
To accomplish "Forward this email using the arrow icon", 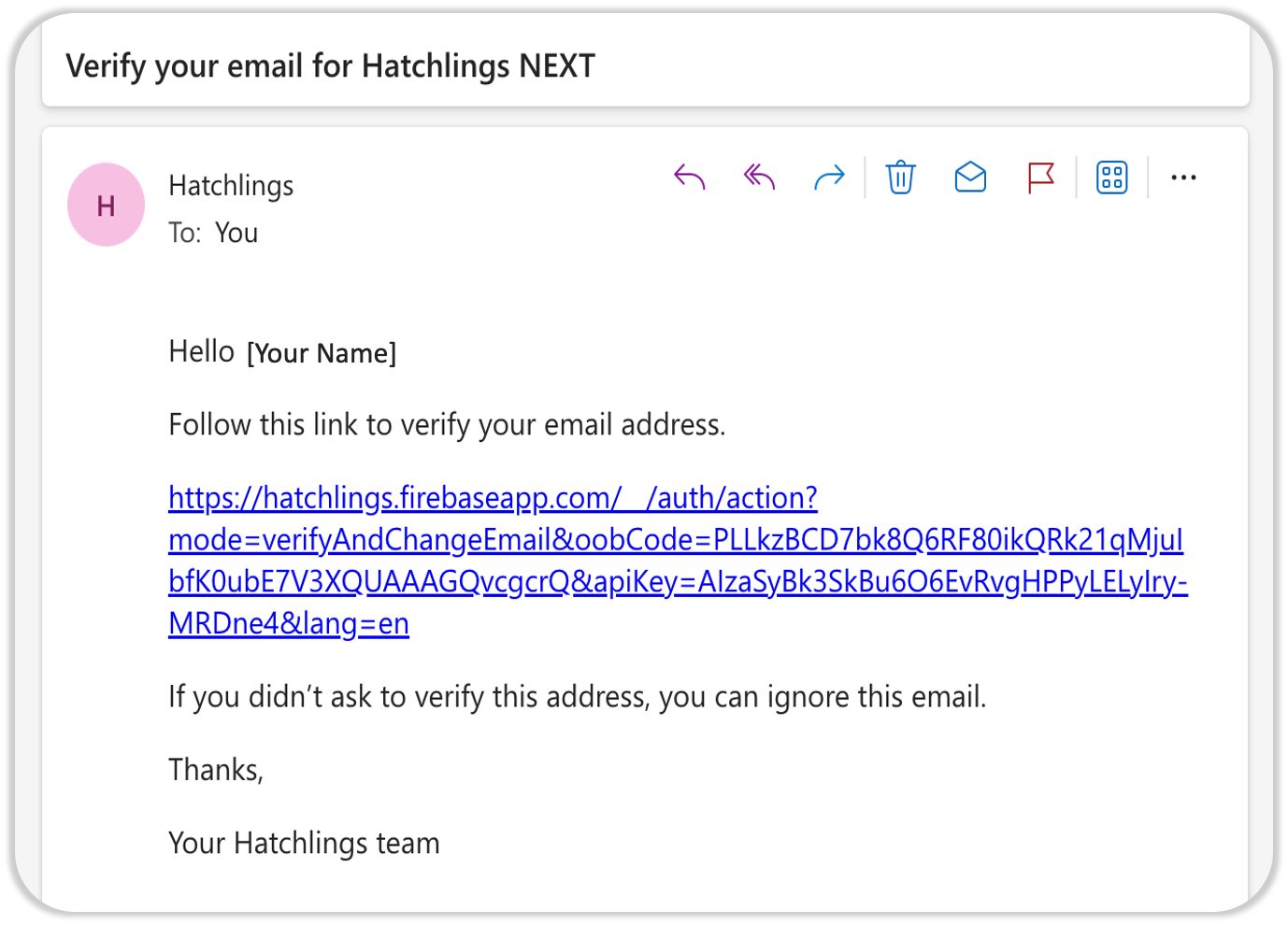I will point(829,177).
